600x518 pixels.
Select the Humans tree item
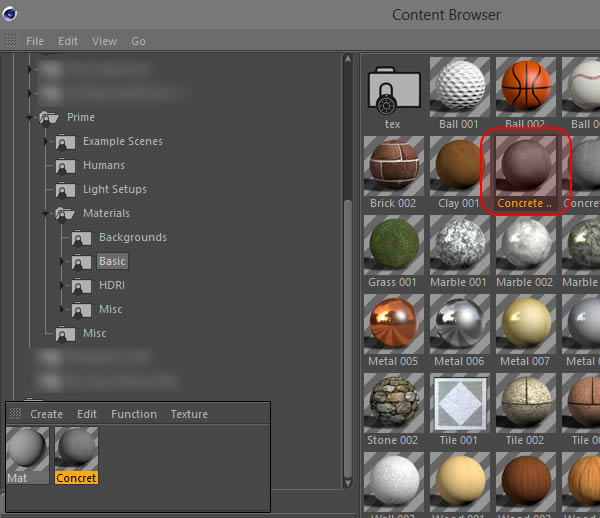coord(104,165)
